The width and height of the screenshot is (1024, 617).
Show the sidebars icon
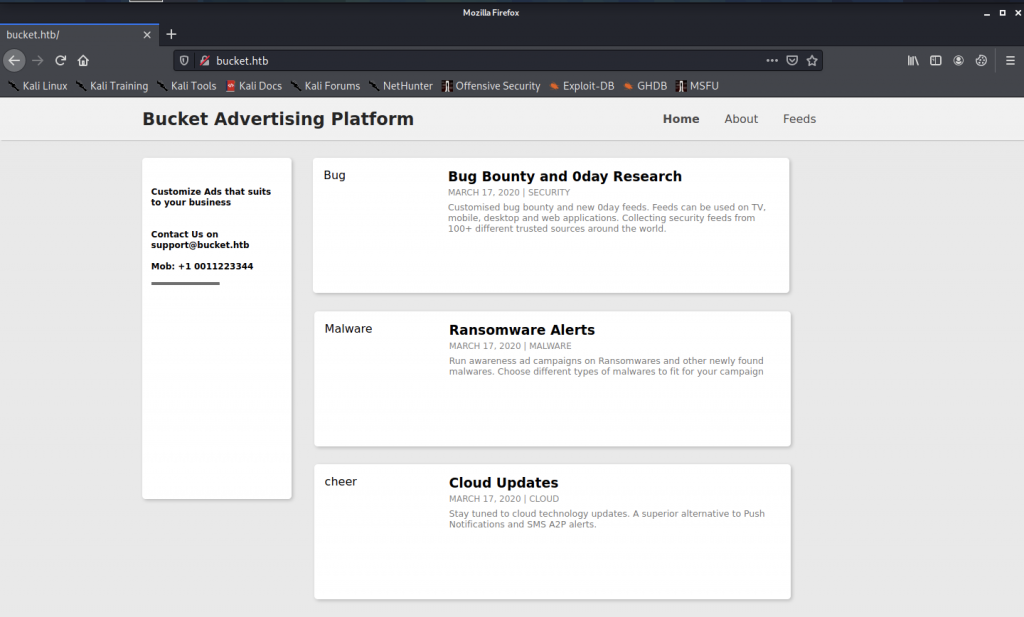click(x=936, y=60)
